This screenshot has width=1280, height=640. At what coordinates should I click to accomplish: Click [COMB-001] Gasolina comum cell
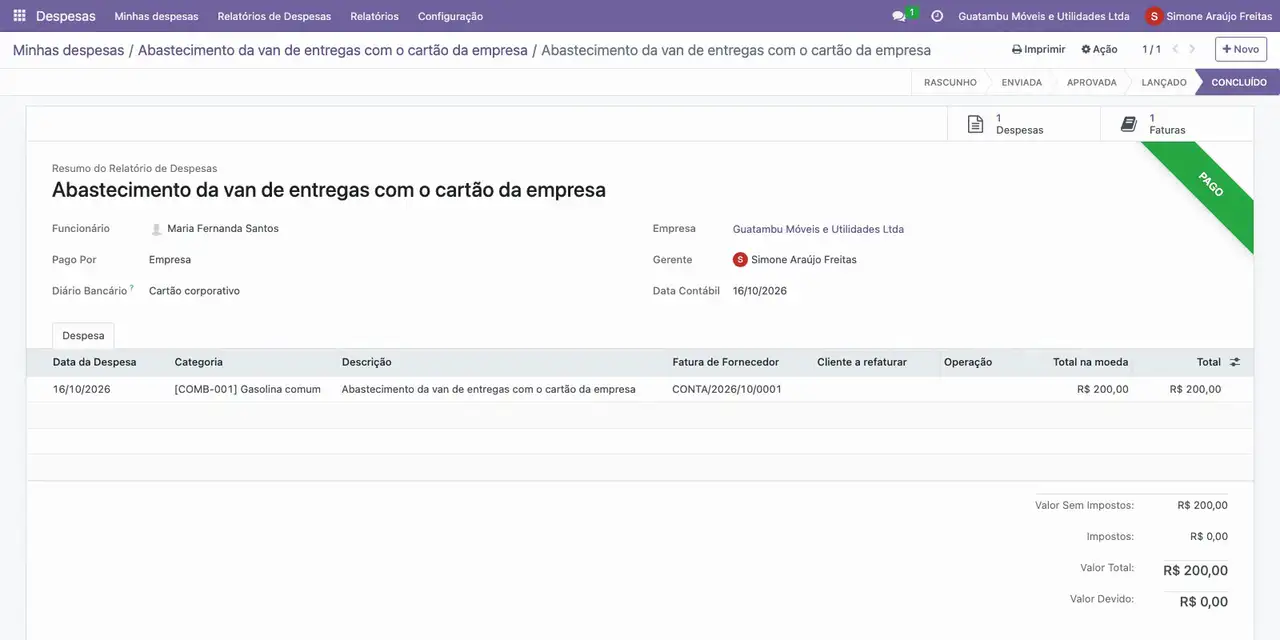pyautogui.click(x=248, y=389)
